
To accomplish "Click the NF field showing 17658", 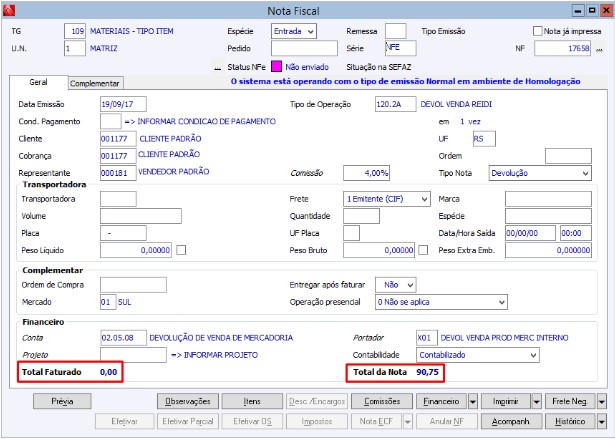I will coord(562,48).
